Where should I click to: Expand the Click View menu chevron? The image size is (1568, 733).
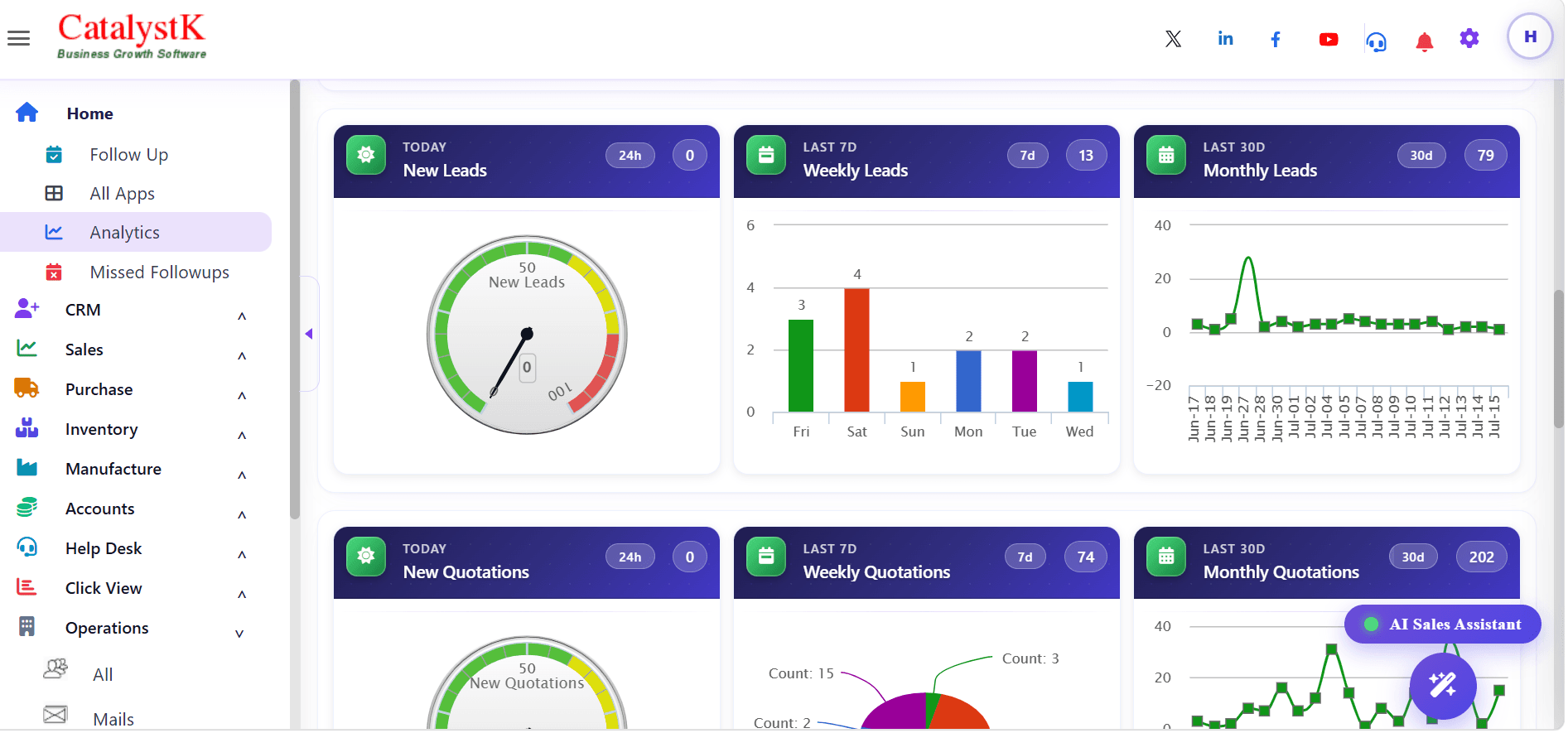coord(241,595)
